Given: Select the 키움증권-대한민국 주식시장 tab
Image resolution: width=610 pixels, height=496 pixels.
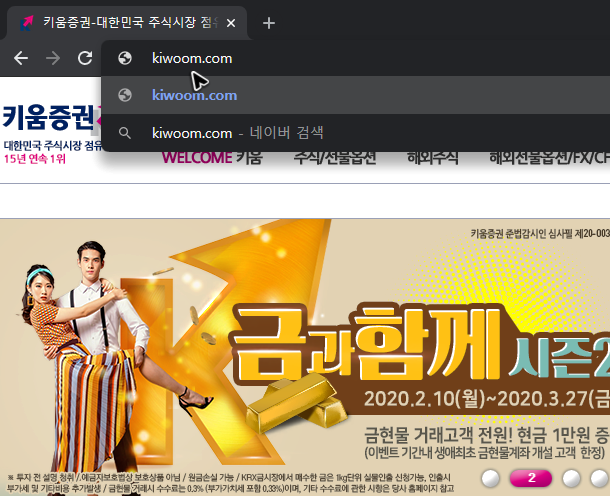Looking at the screenshot, I should point(127,23).
